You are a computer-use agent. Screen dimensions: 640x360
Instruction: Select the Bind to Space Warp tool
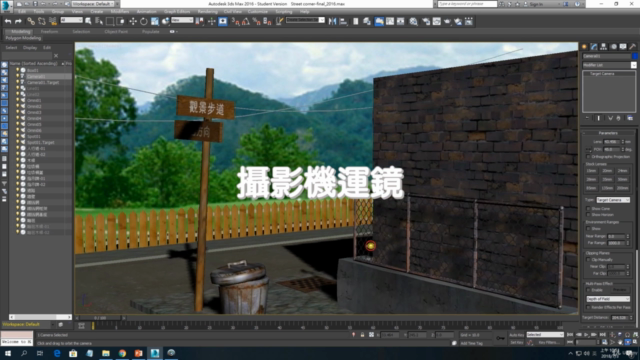tap(53, 21)
